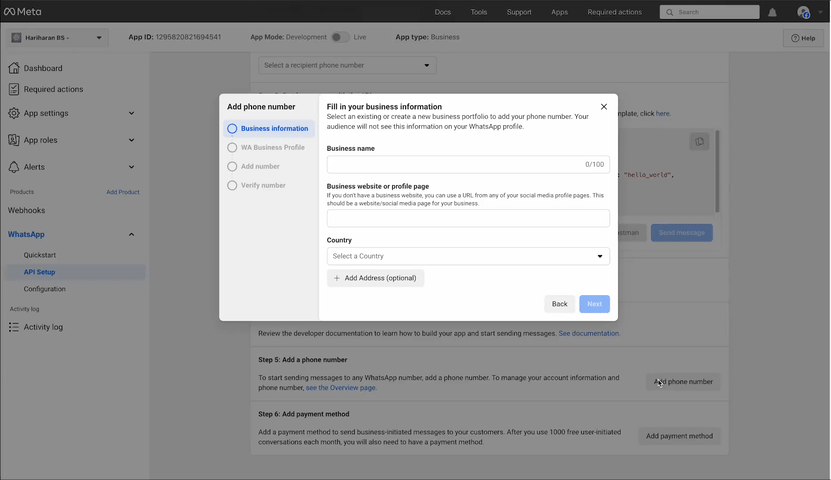
Task: Click the Help button
Action: click(803, 38)
